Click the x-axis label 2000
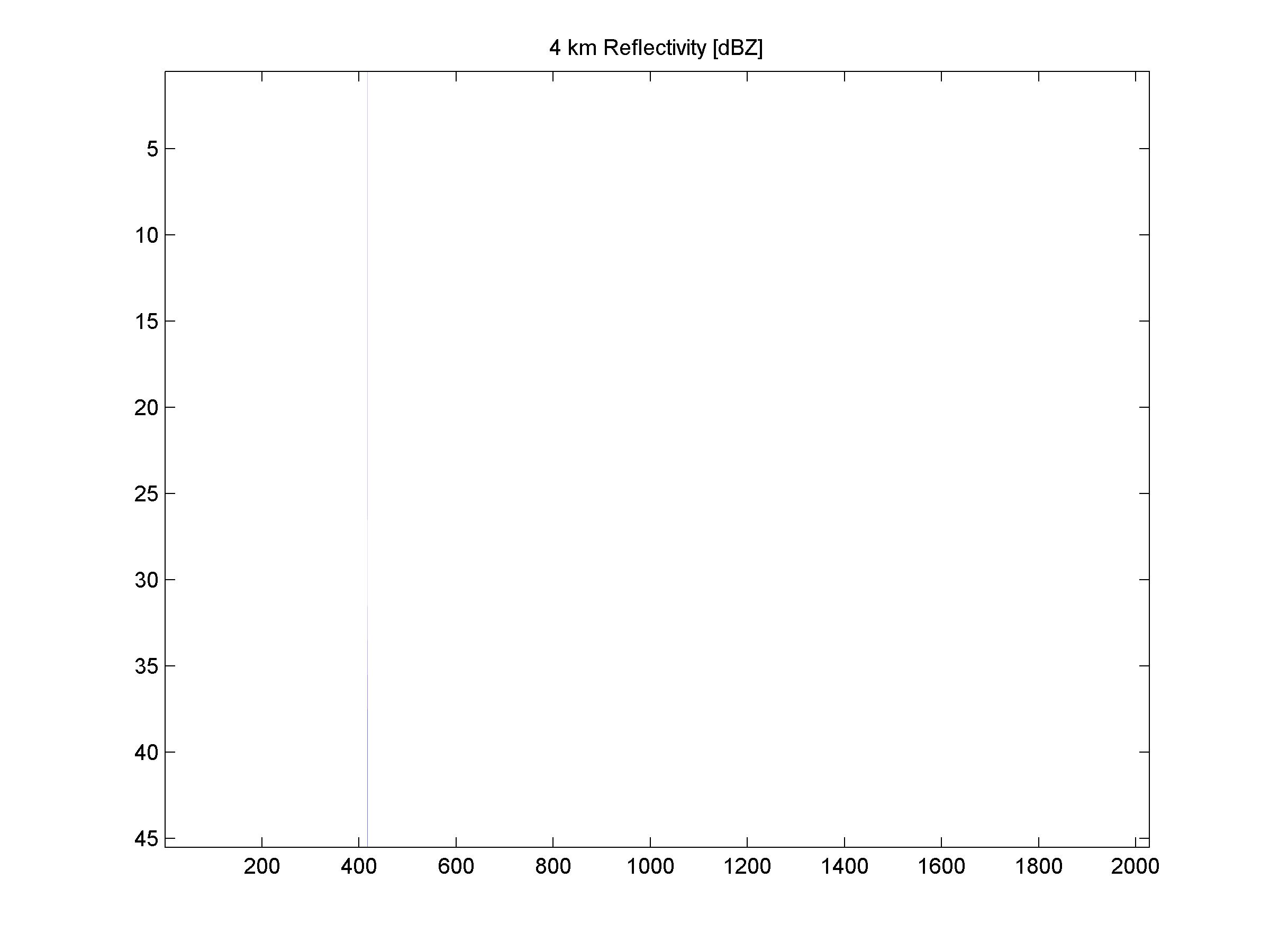The width and height of the screenshot is (1270, 952). (1135, 866)
